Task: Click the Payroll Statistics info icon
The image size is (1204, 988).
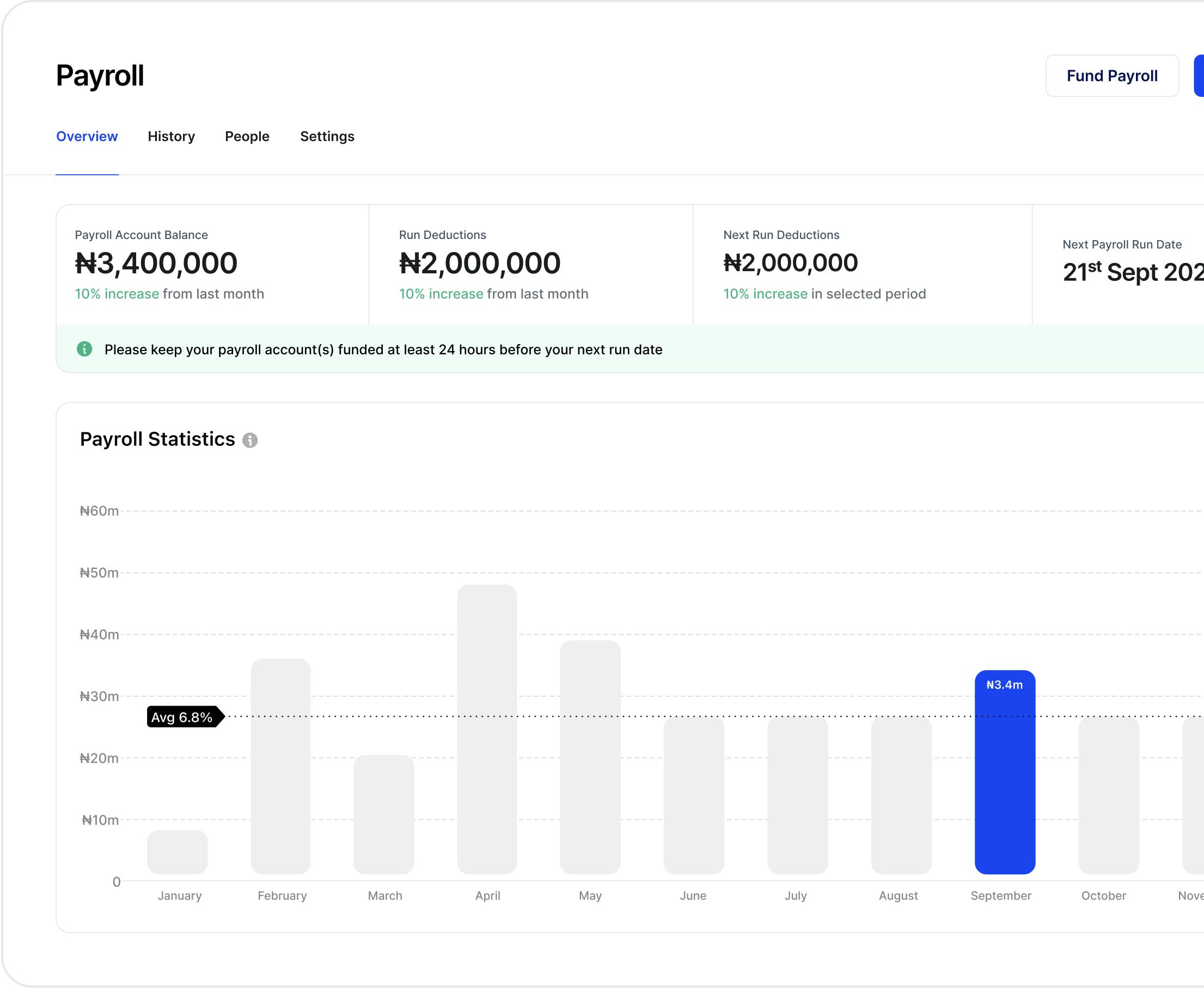Action: click(250, 440)
